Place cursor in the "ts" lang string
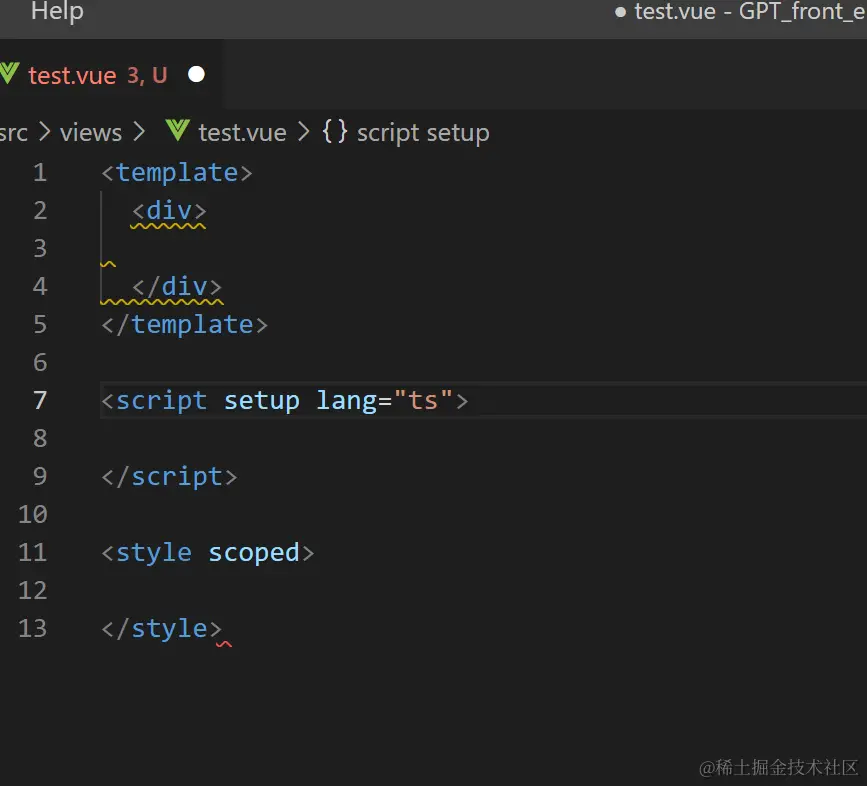Image resolution: width=867 pixels, height=786 pixels. coord(424,401)
